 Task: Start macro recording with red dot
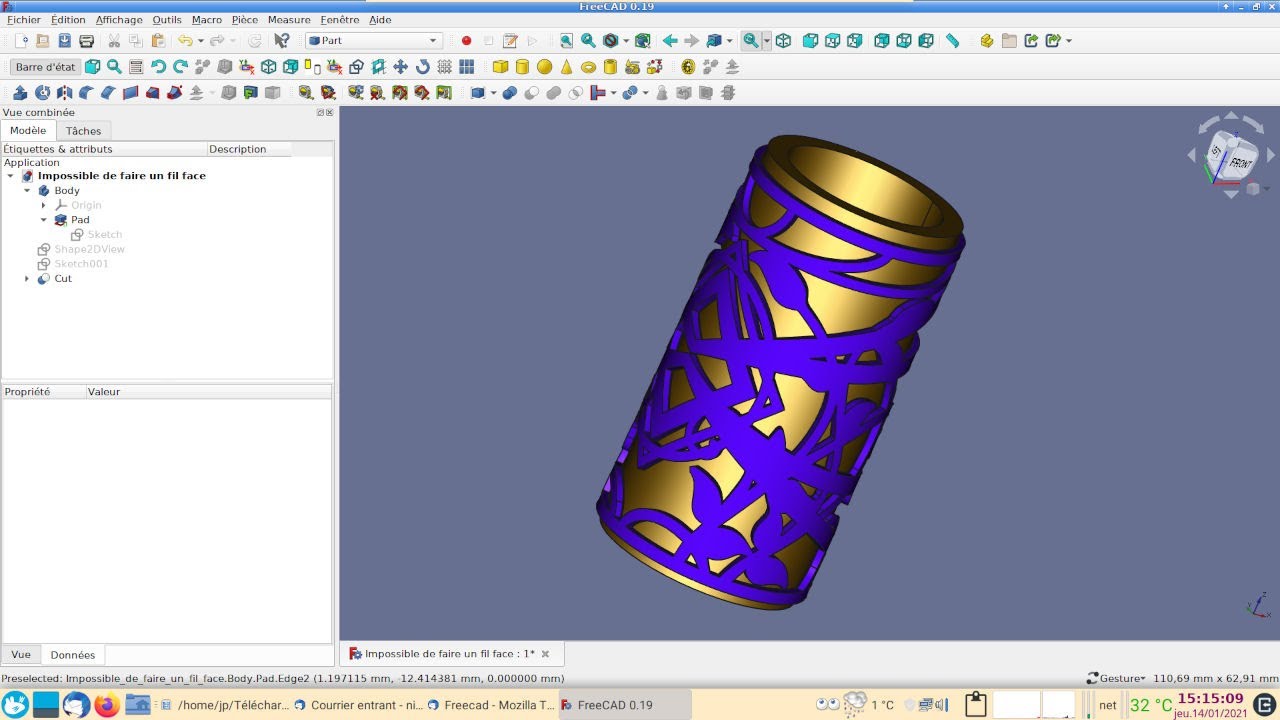point(466,41)
